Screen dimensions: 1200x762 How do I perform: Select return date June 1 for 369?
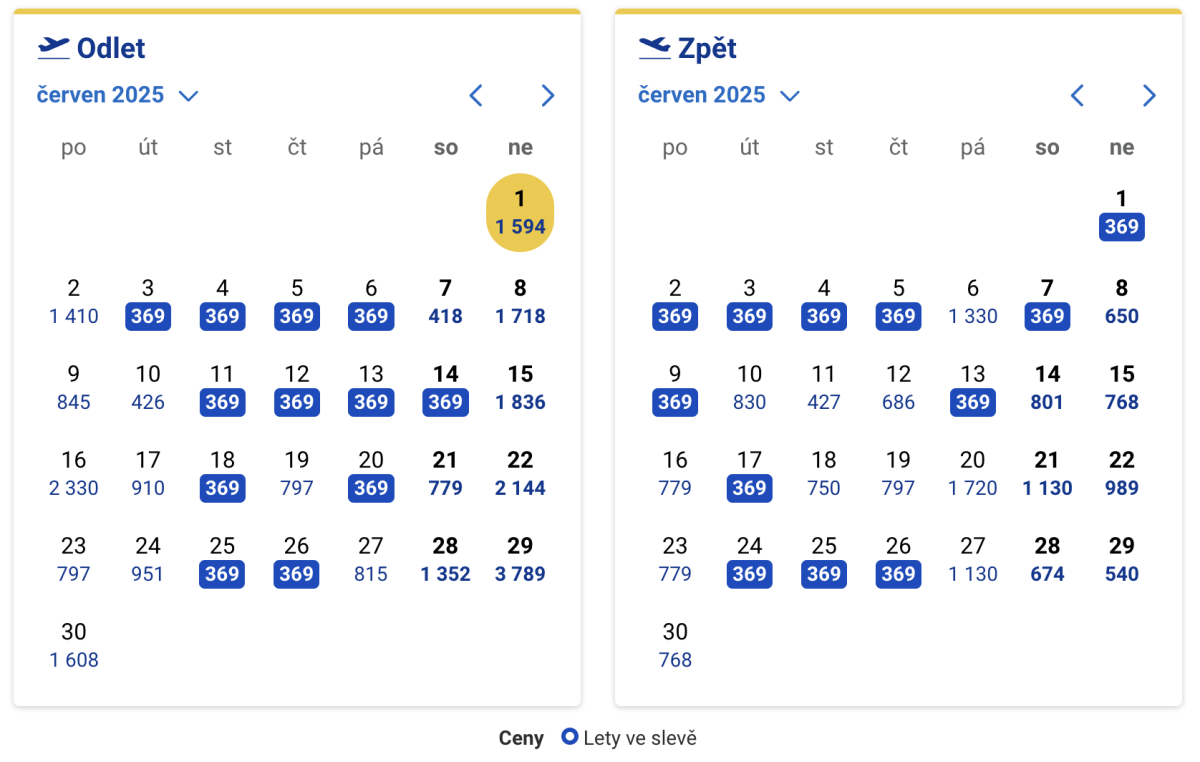pyautogui.click(x=1121, y=213)
